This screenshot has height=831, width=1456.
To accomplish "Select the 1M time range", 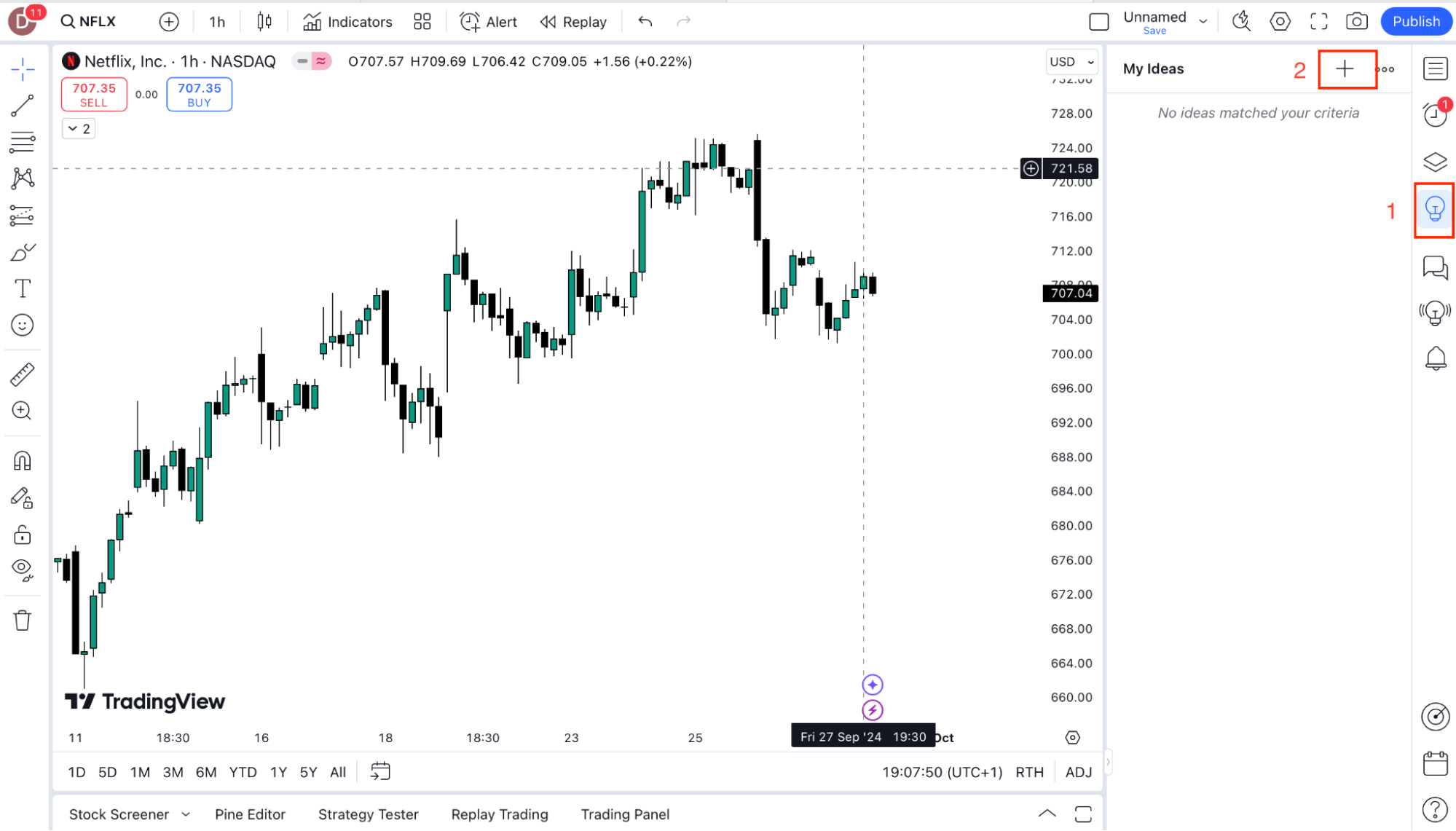I will click(140, 772).
